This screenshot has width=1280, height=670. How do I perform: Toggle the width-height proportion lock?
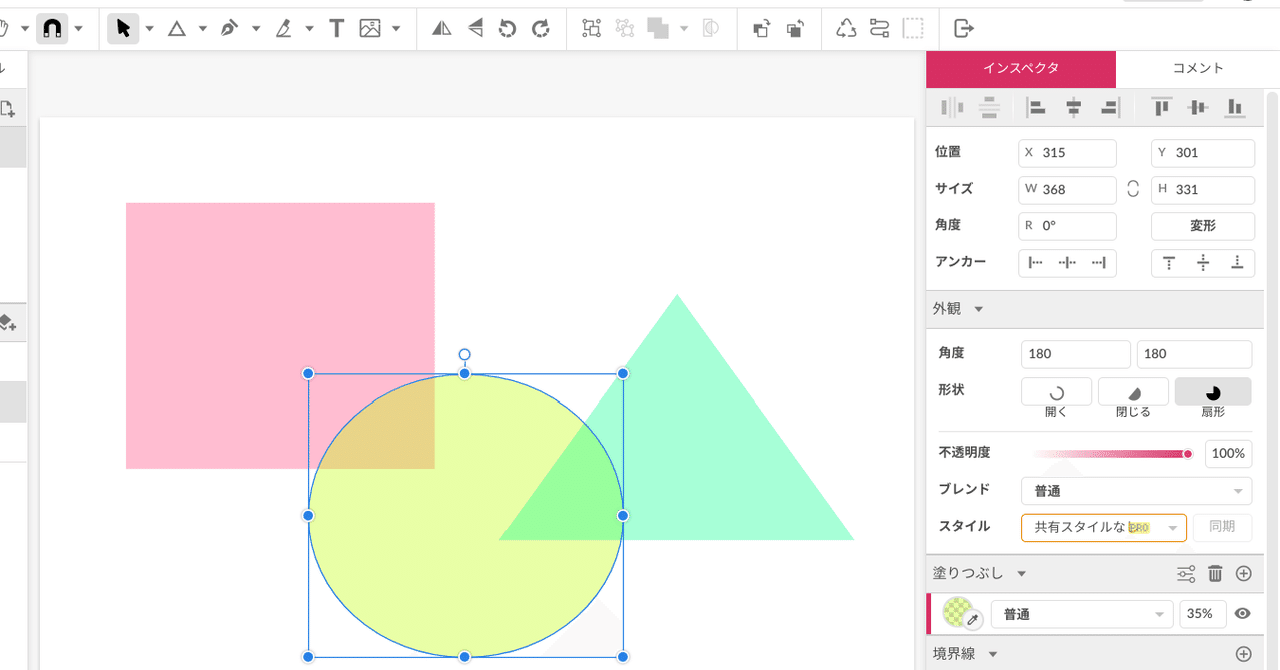click(1133, 189)
